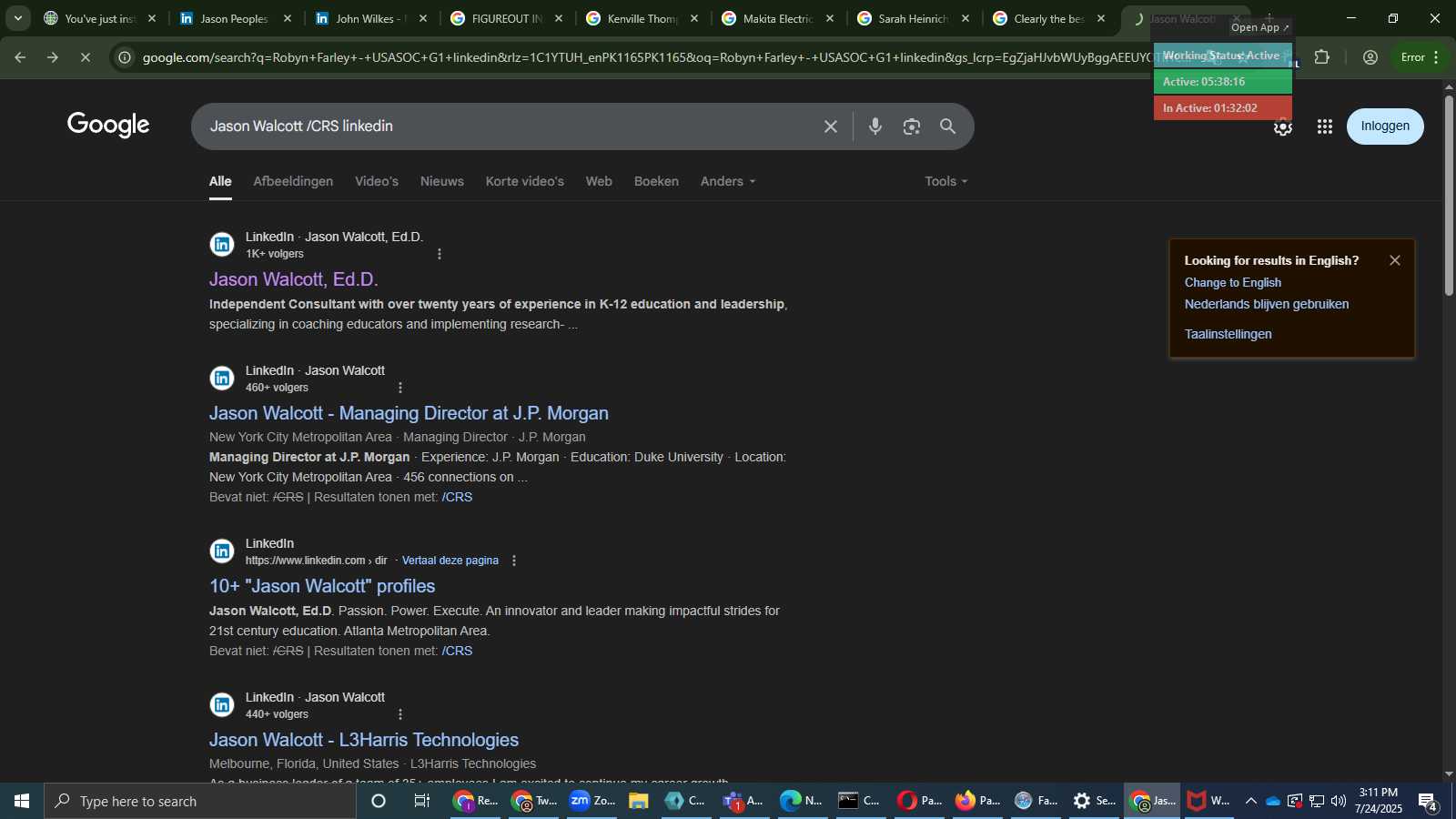
Task: Start voice search with the microphone icon
Action: [875, 126]
